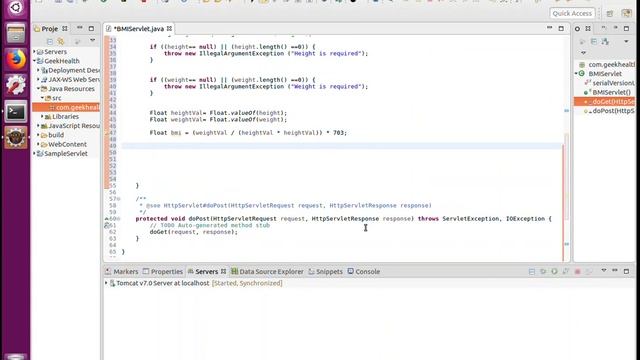This screenshot has width=640, height=360.
Task: Expand JAX-WS Web Services node
Action: [38, 80]
